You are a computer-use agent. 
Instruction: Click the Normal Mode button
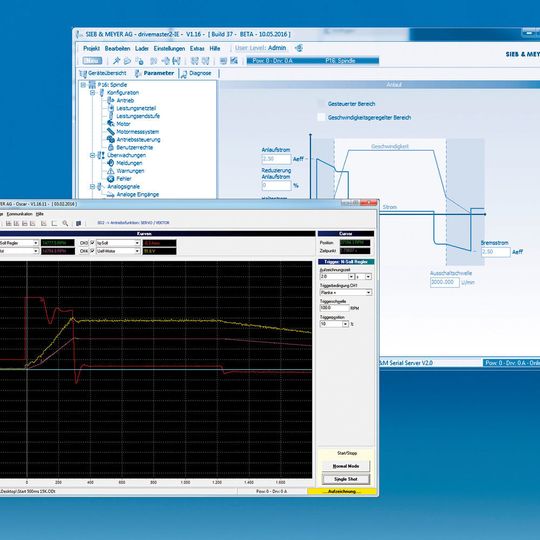346,466
